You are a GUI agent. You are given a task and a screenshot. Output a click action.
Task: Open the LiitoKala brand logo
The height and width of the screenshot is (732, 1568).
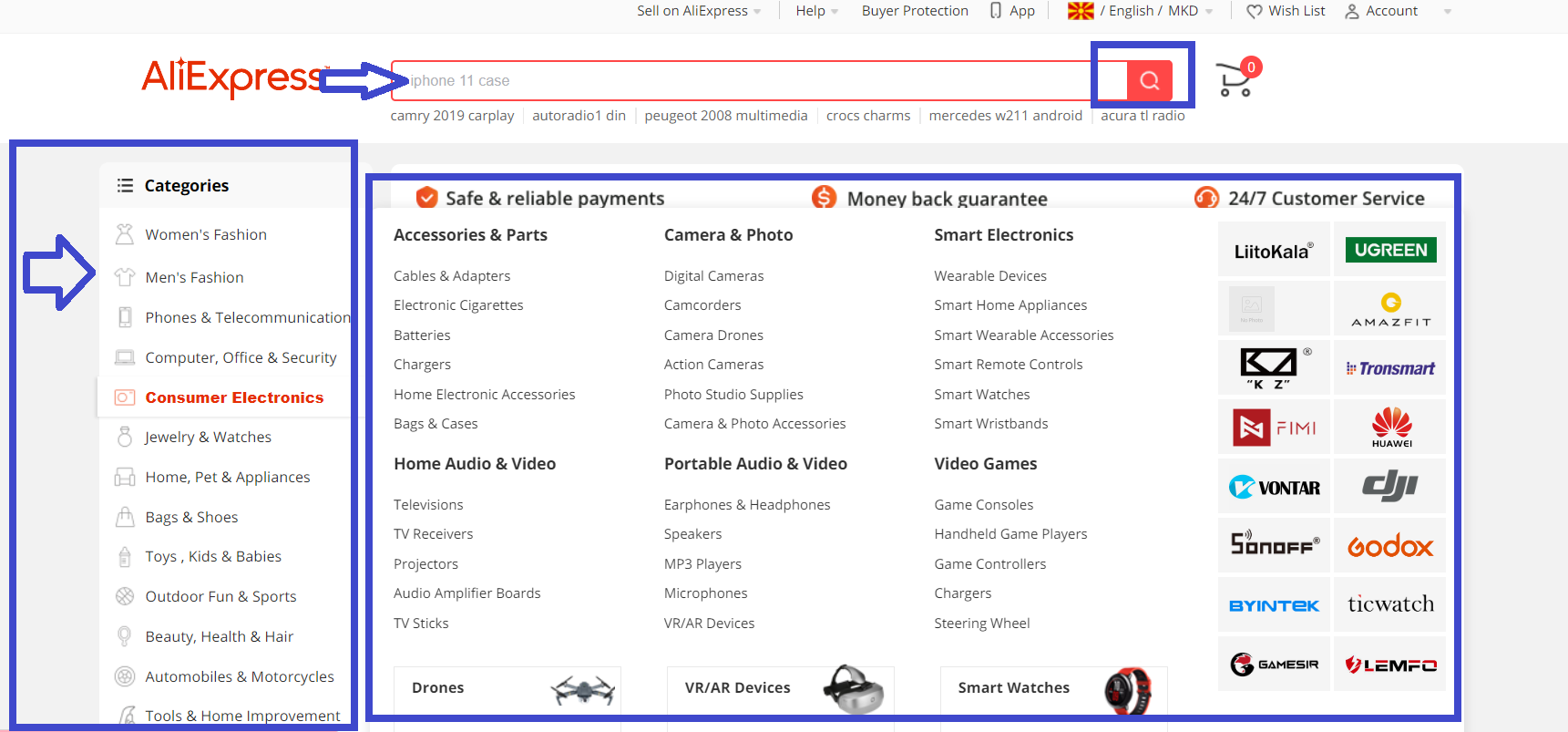[1274, 250]
